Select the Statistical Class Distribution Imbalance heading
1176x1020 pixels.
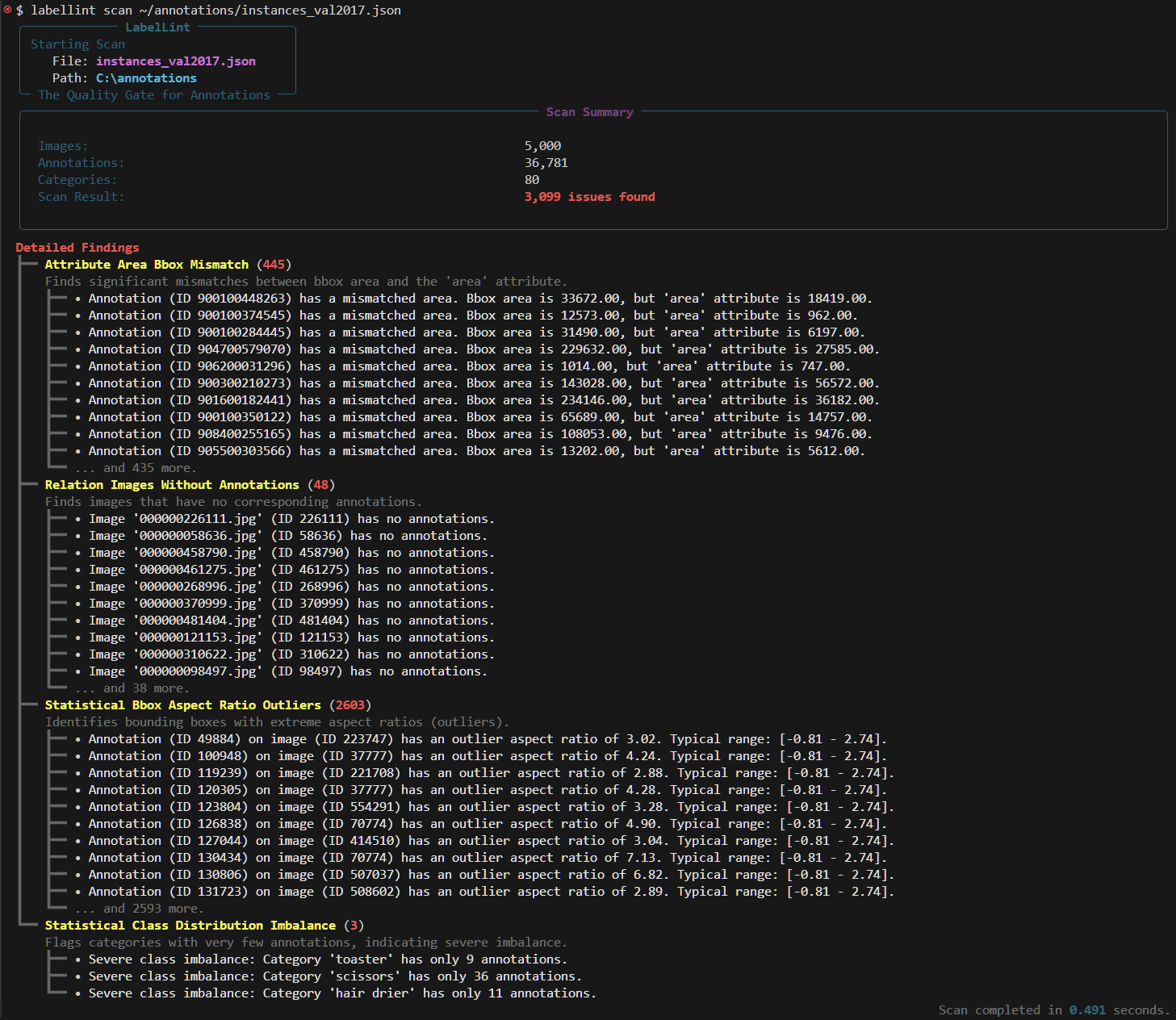190,926
